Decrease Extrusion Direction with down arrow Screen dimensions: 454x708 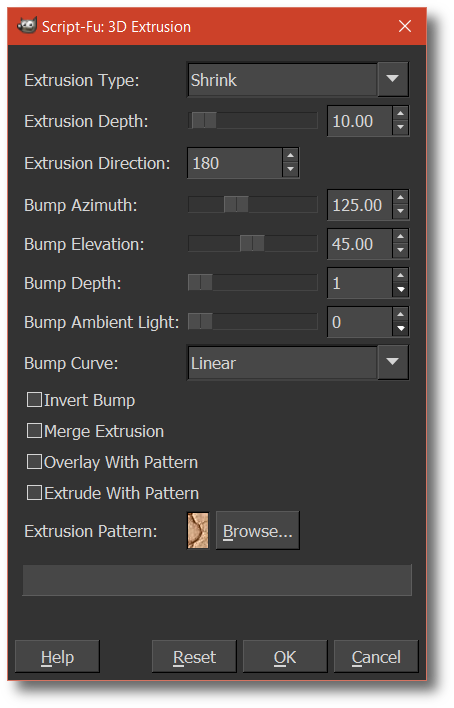(290, 170)
